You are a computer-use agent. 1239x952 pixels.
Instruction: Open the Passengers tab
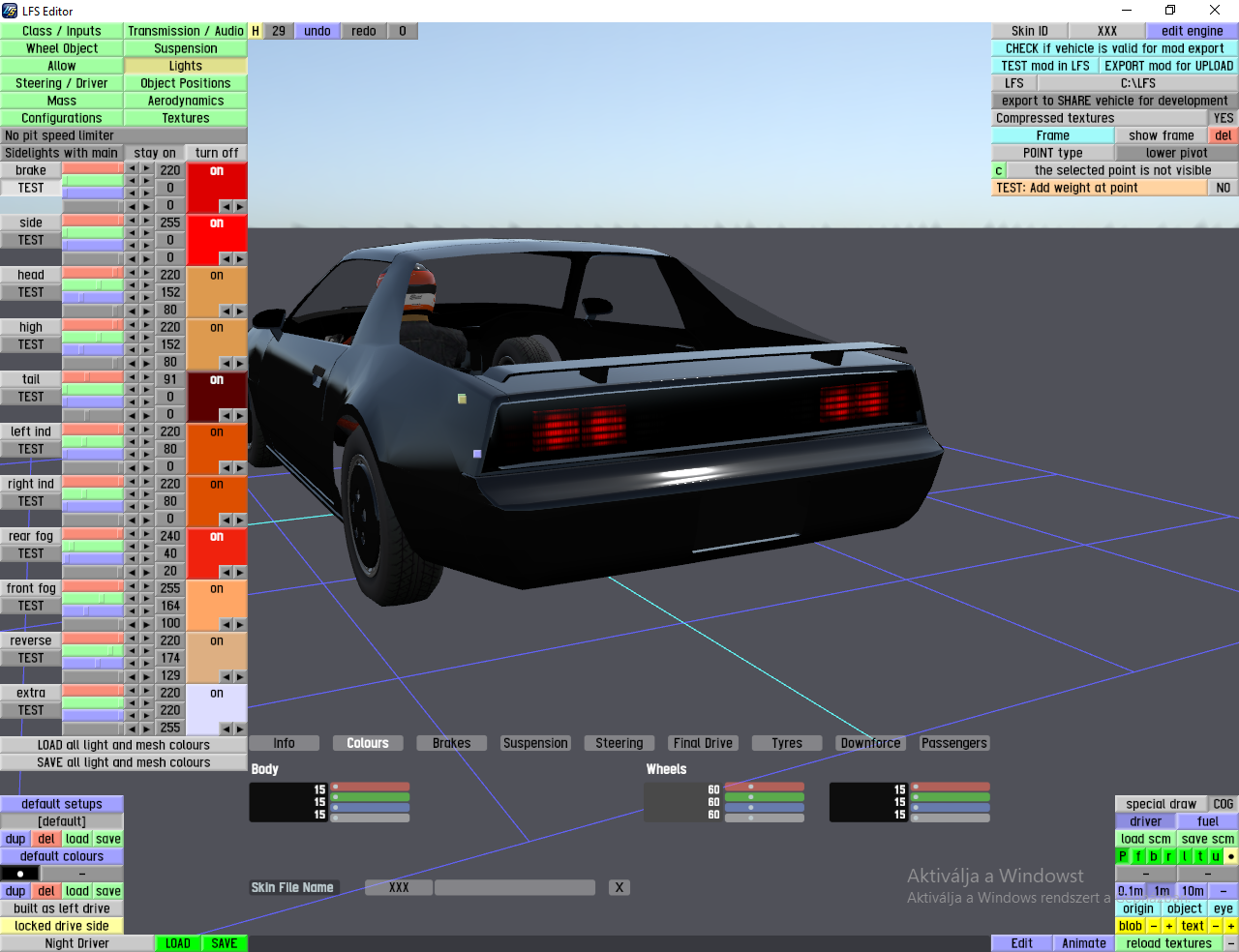pos(954,743)
